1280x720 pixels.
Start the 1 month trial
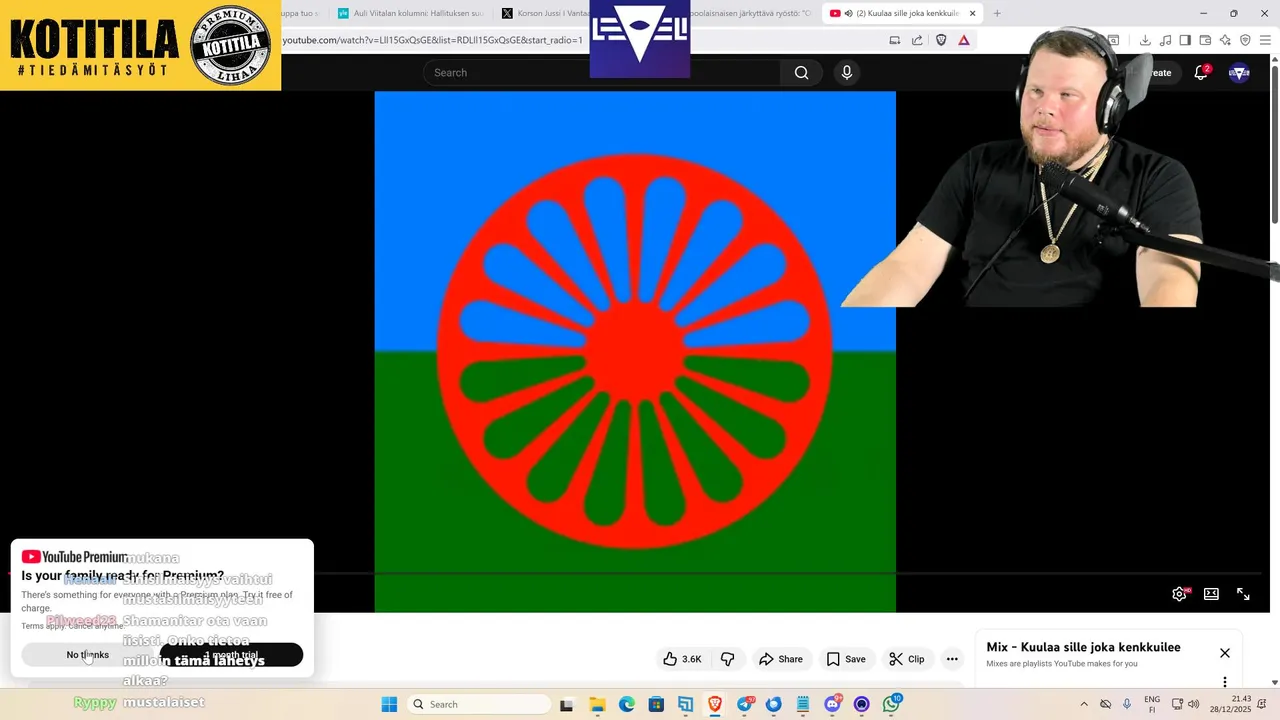tap(231, 655)
